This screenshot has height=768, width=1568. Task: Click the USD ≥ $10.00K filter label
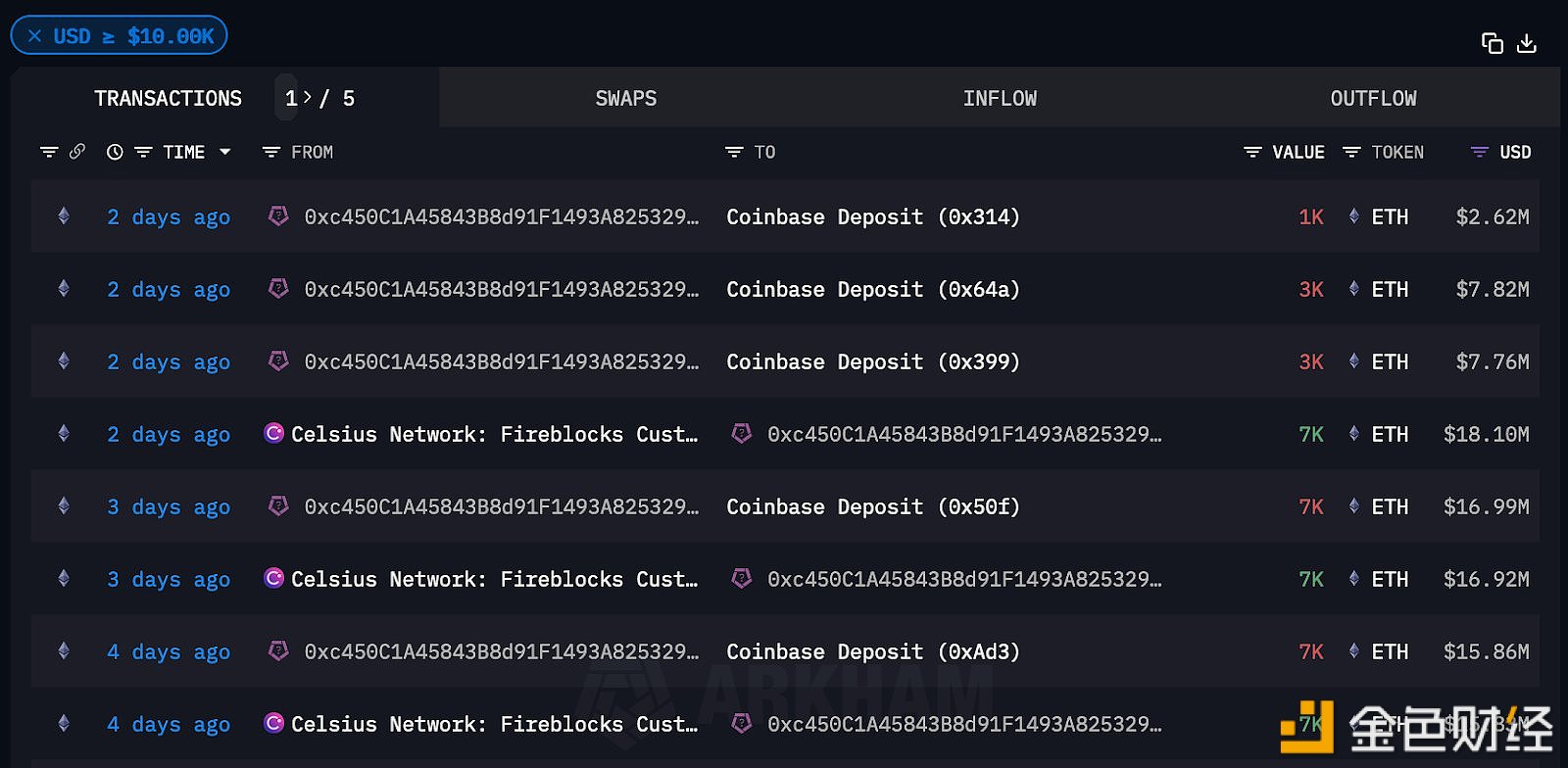coord(133,36)
